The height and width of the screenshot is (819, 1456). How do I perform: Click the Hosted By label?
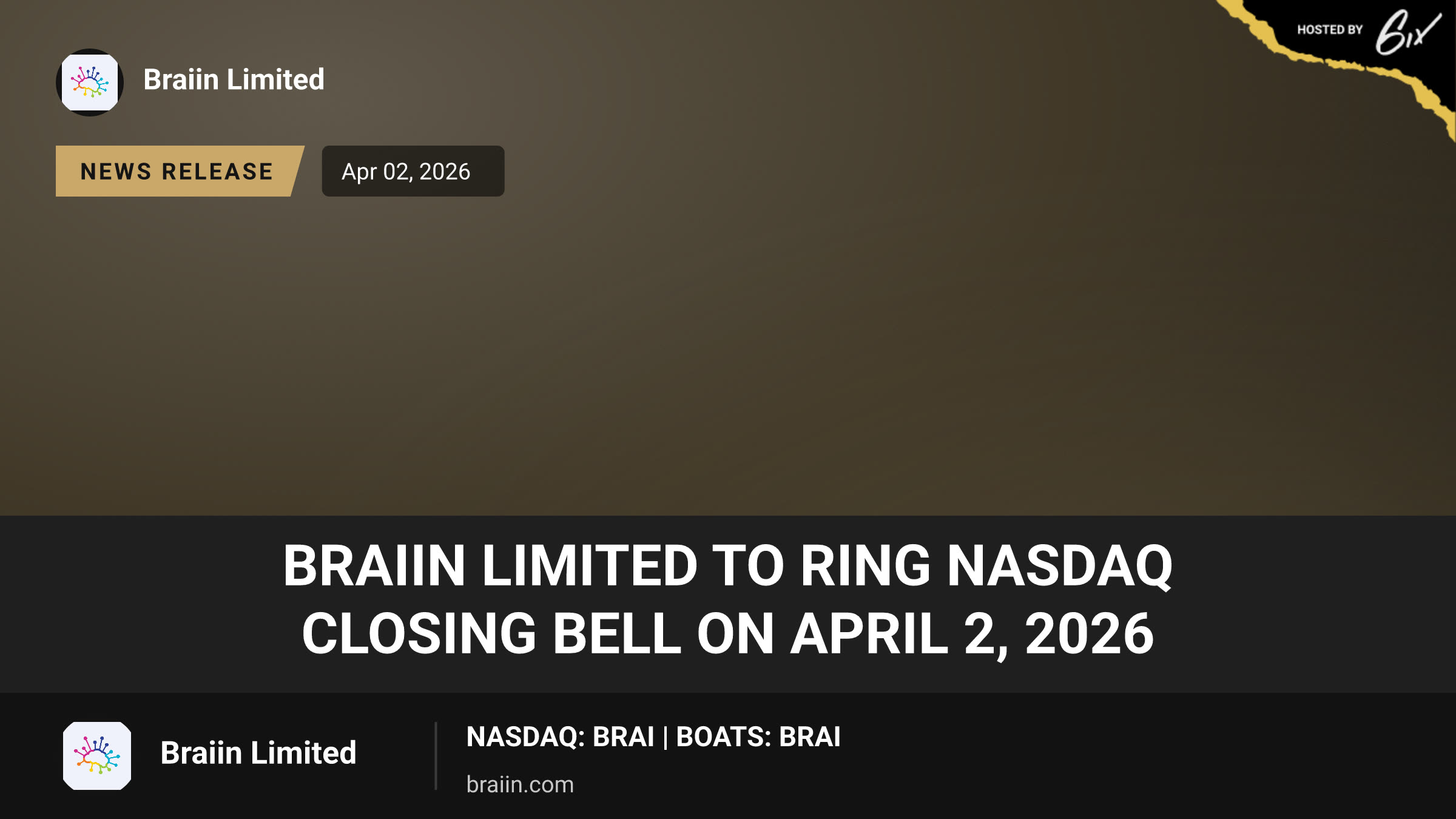click(x=1330, y=30)
